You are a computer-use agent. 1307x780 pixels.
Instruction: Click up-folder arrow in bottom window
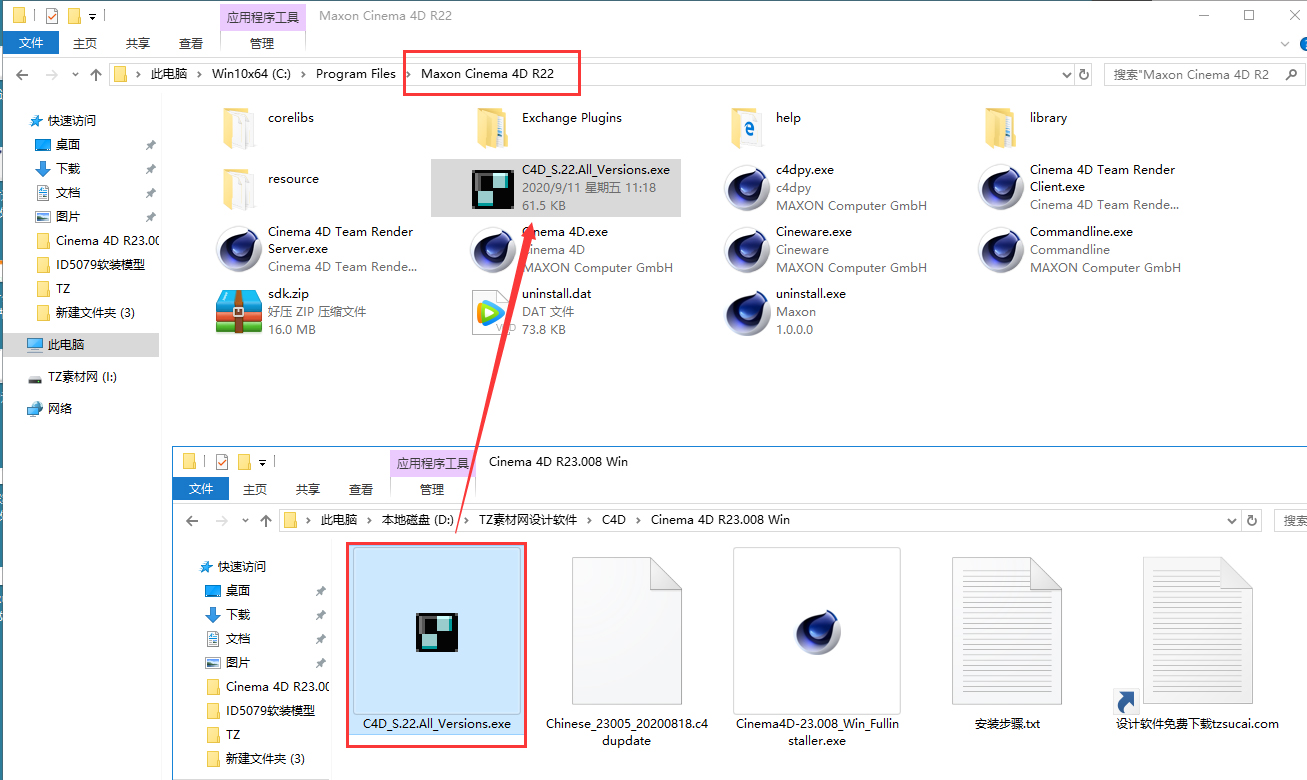point(266,520)
